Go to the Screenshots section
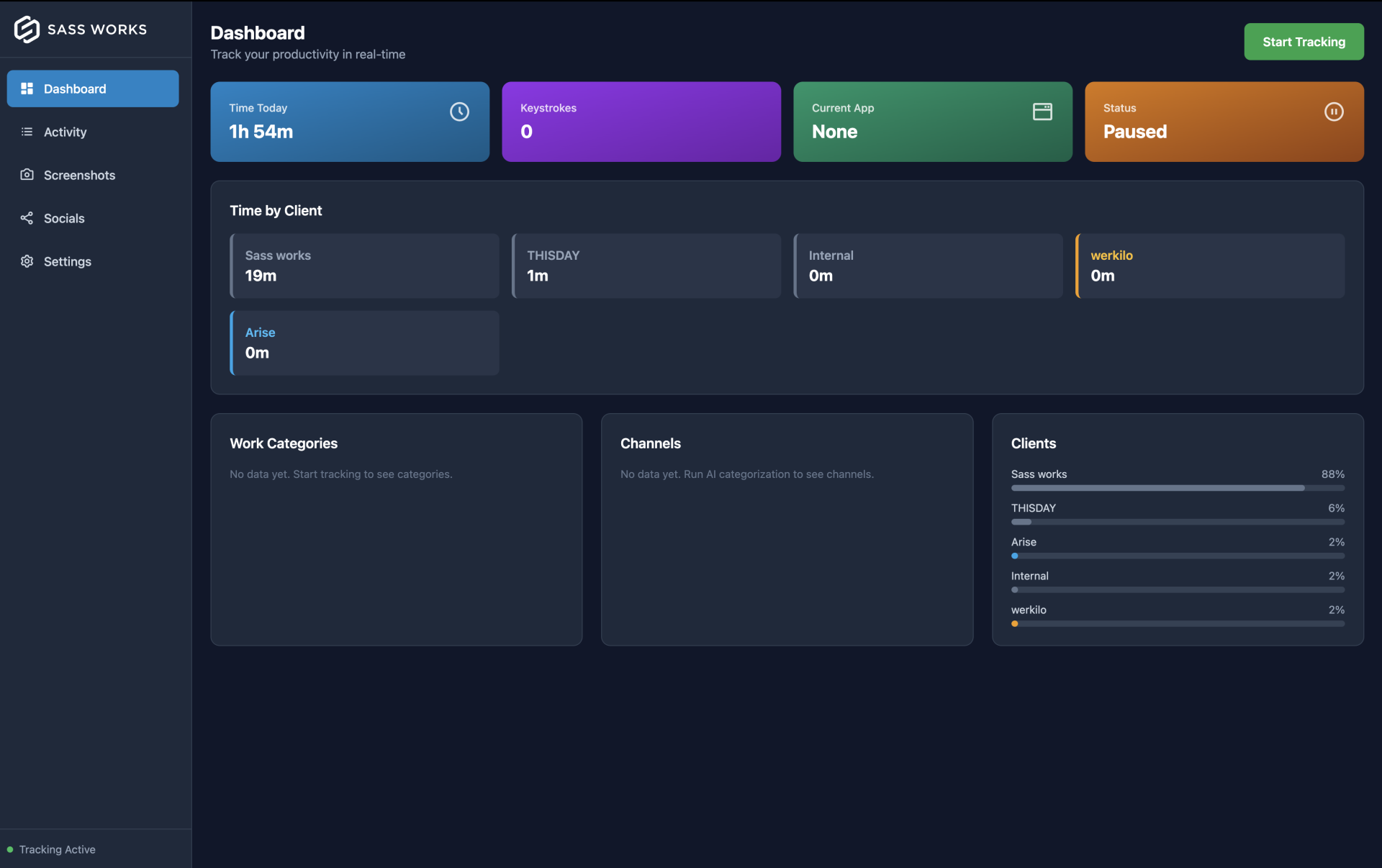The width and height of the screenshot is (1382, 868). (x=79, y=175)
